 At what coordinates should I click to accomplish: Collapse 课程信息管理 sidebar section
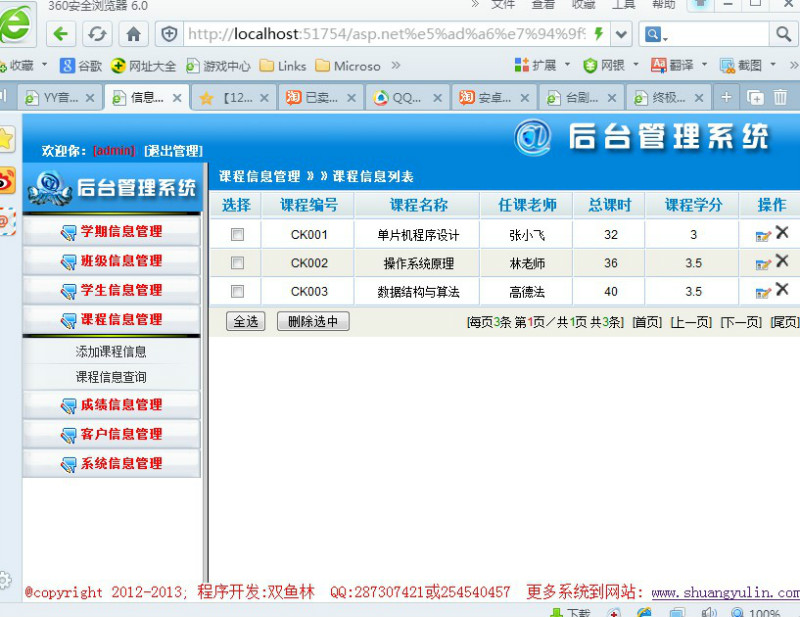(x=112, y=319)
